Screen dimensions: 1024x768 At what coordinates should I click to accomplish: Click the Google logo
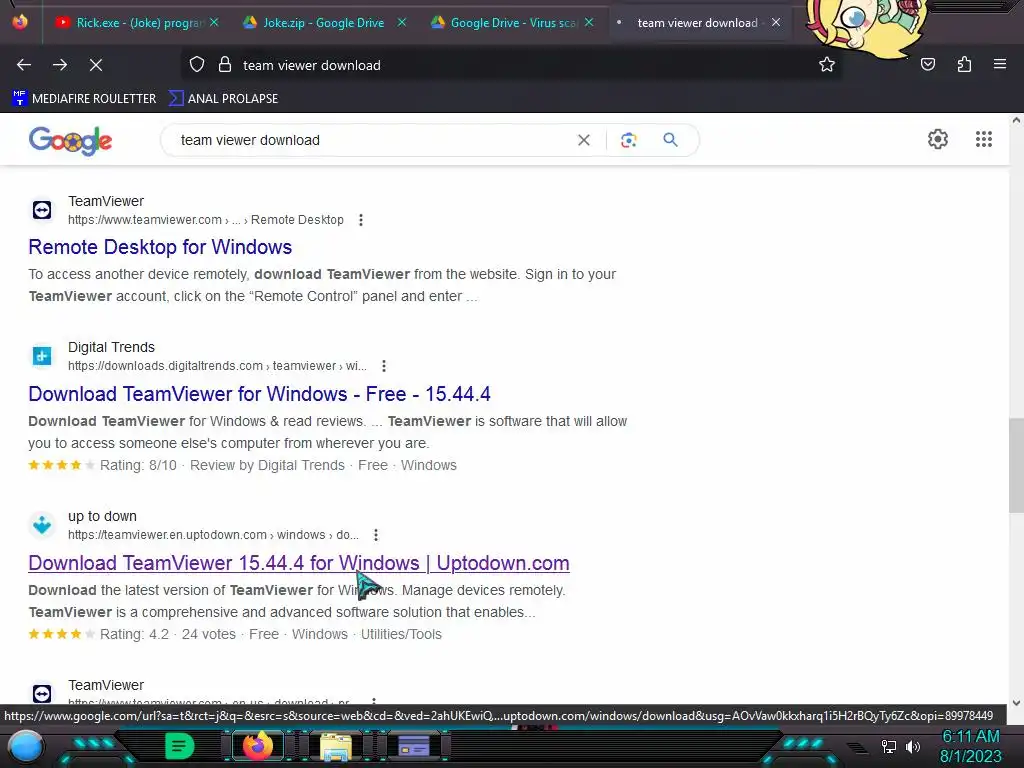point(71,140)
